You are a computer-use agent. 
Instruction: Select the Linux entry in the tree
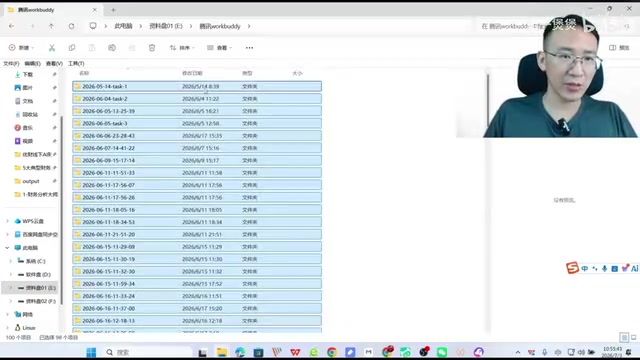[x=29, y=328]
